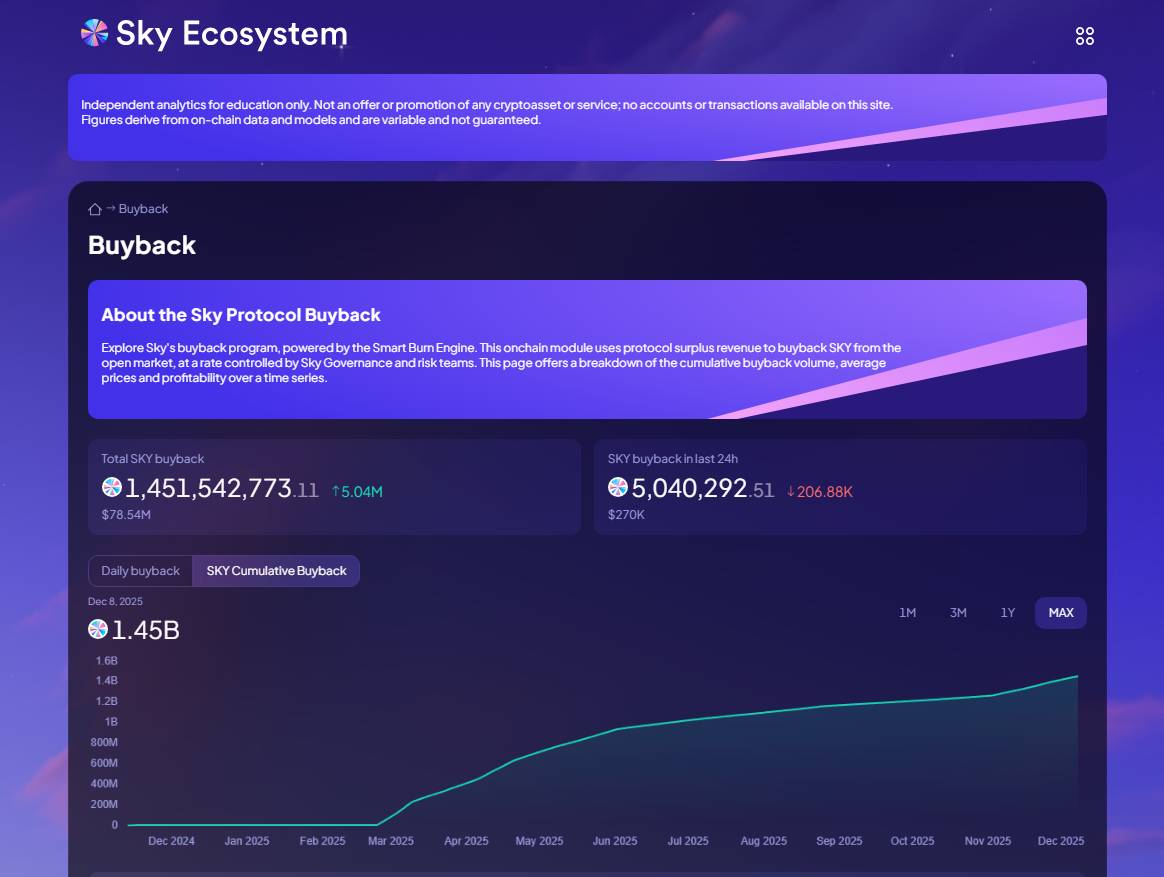Click SKY token icon next to 1.45B
Image resolution: width=1164 pixels, height=877 pixels.
click(98, 630)
